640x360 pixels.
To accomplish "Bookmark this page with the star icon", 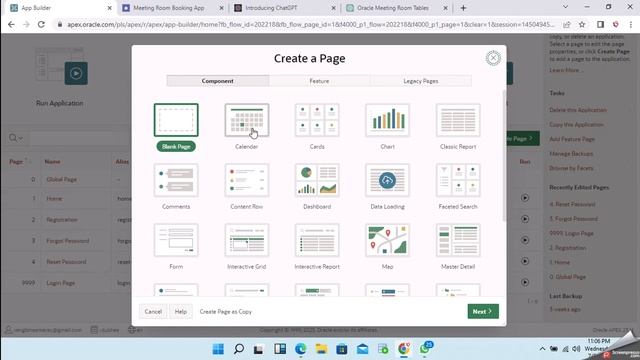I will coord(582,24).
